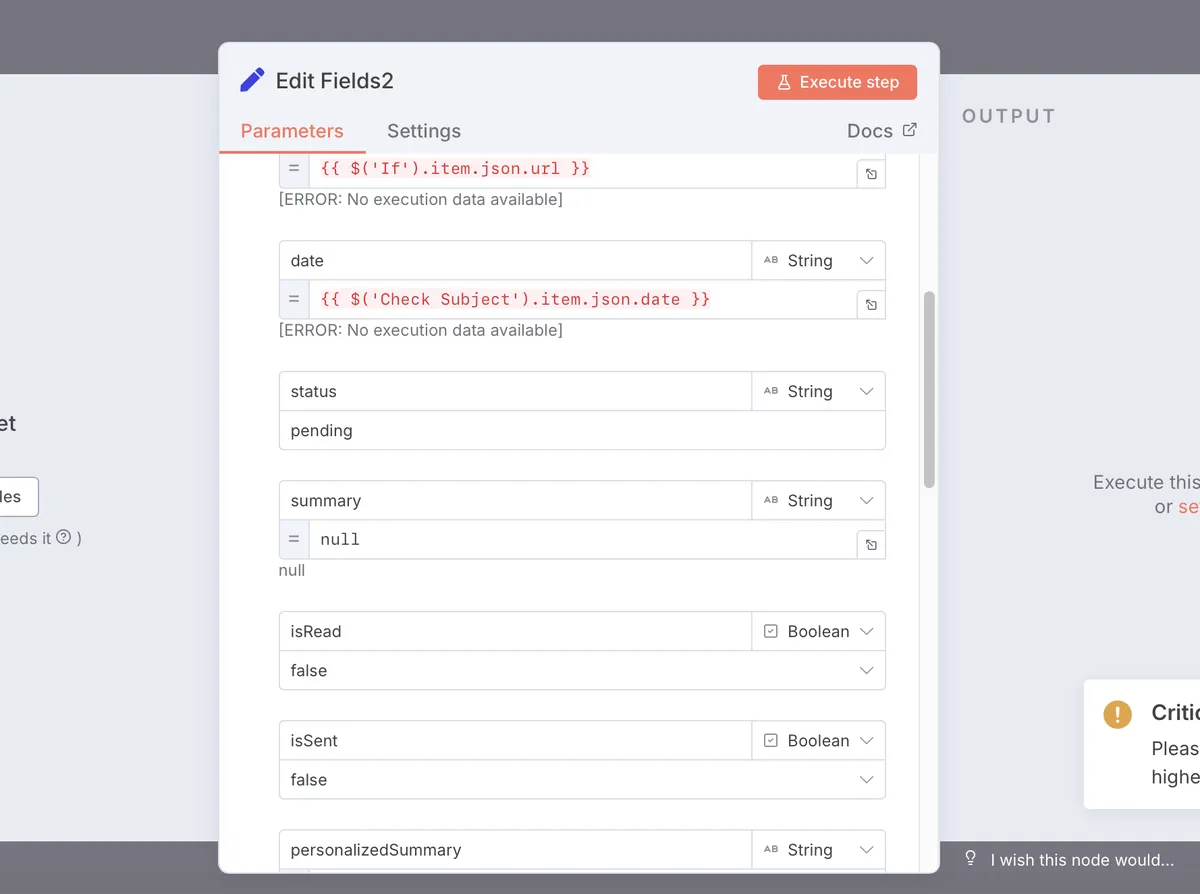The image size is (1200, 894).
Task: Click the pencil icon beside Edit Fields2
Action: pos(253,81)
